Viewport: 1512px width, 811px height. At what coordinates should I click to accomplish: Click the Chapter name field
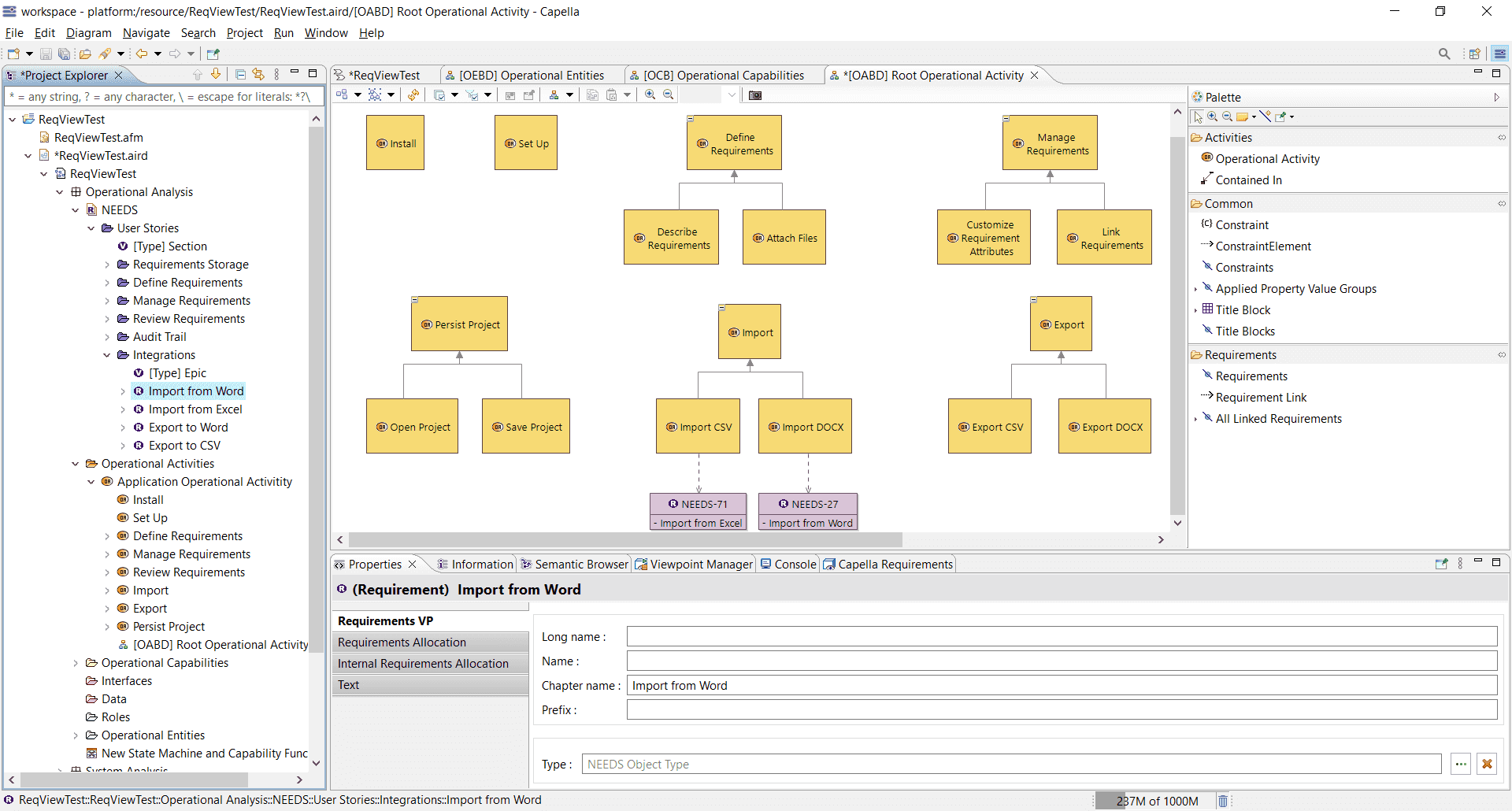pos(1062,685)
